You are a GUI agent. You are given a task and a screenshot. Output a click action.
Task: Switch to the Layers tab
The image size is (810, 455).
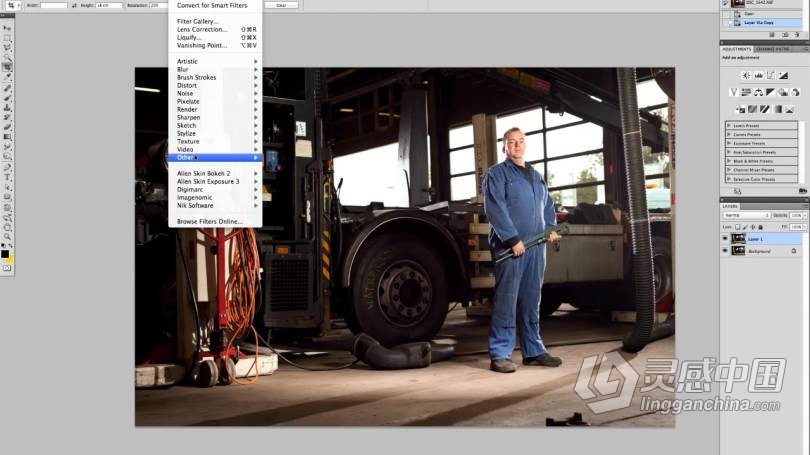click(730, 206)
